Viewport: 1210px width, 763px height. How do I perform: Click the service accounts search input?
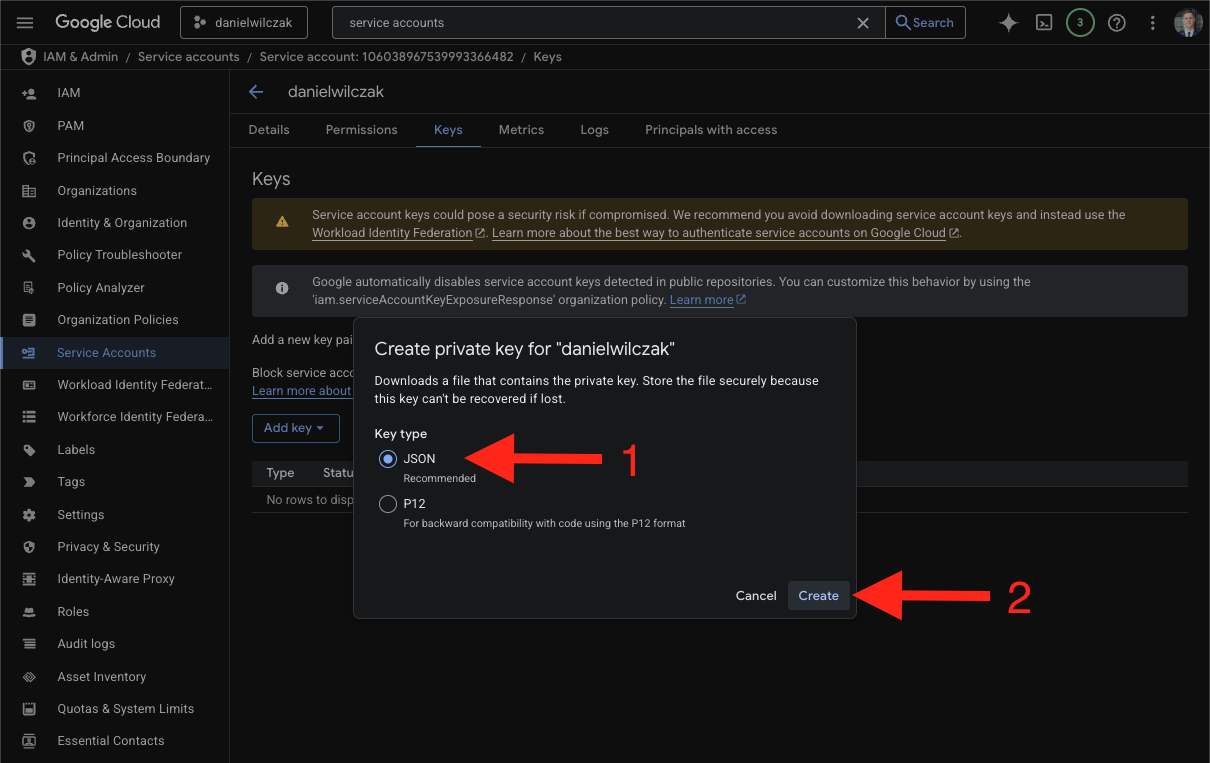tap(595, 22)
